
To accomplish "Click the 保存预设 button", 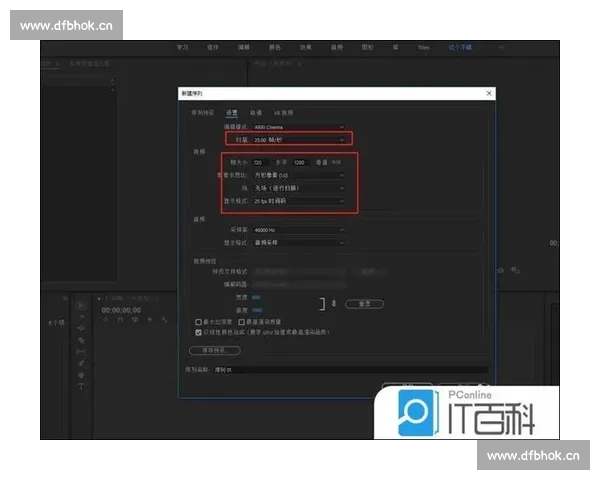I will pyautogui.click(x=214, y=350).
